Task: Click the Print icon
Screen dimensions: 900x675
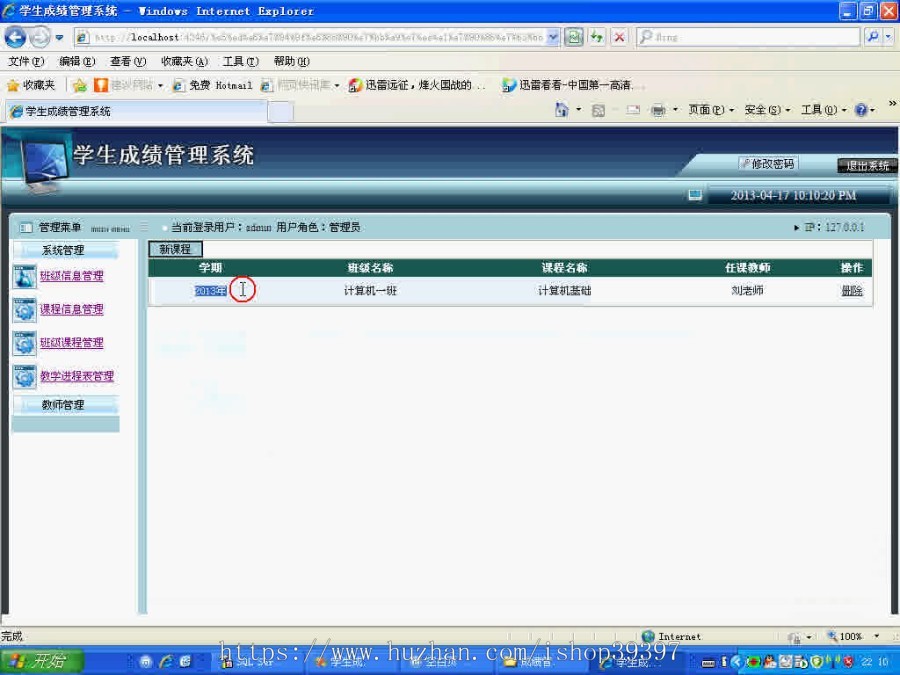Action: pyautogui.click(x=658, y=110)
